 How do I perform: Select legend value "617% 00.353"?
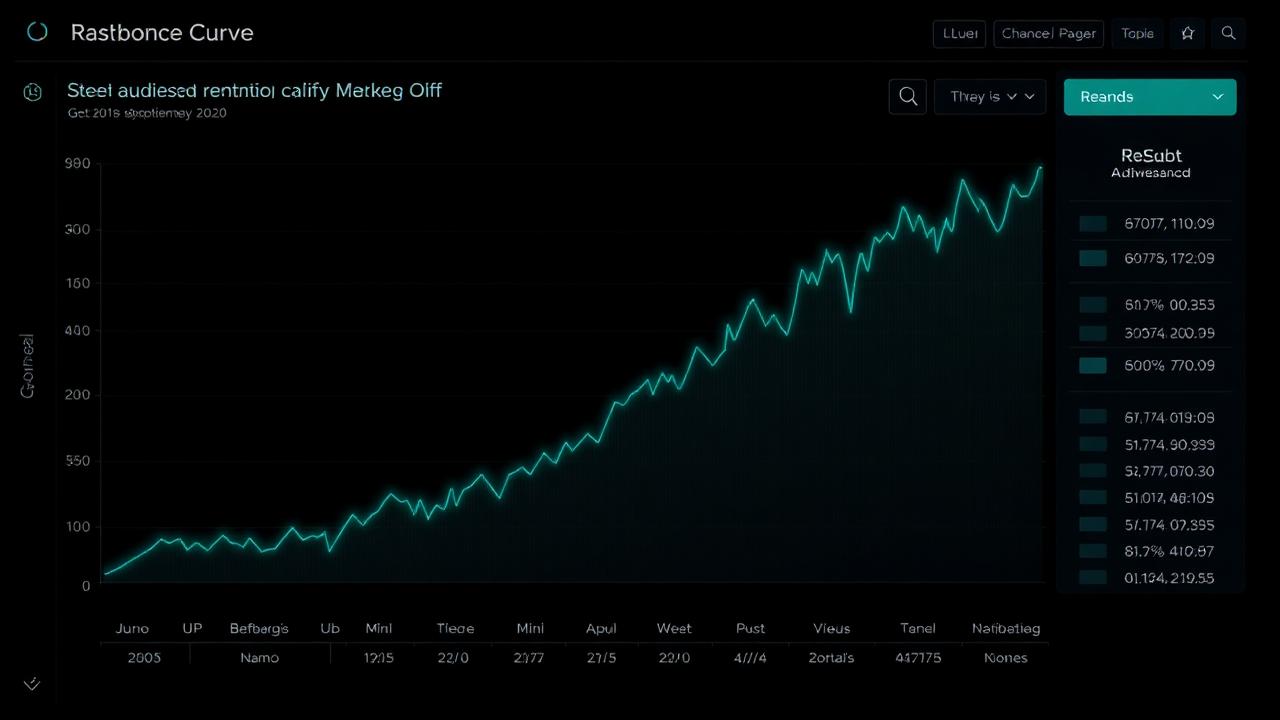pos(1169,305)
